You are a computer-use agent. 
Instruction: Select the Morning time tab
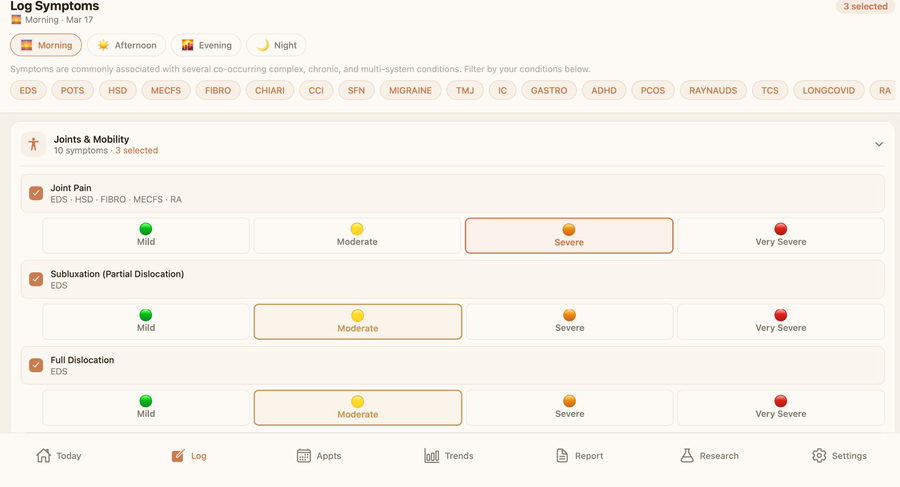coord(46,45)
